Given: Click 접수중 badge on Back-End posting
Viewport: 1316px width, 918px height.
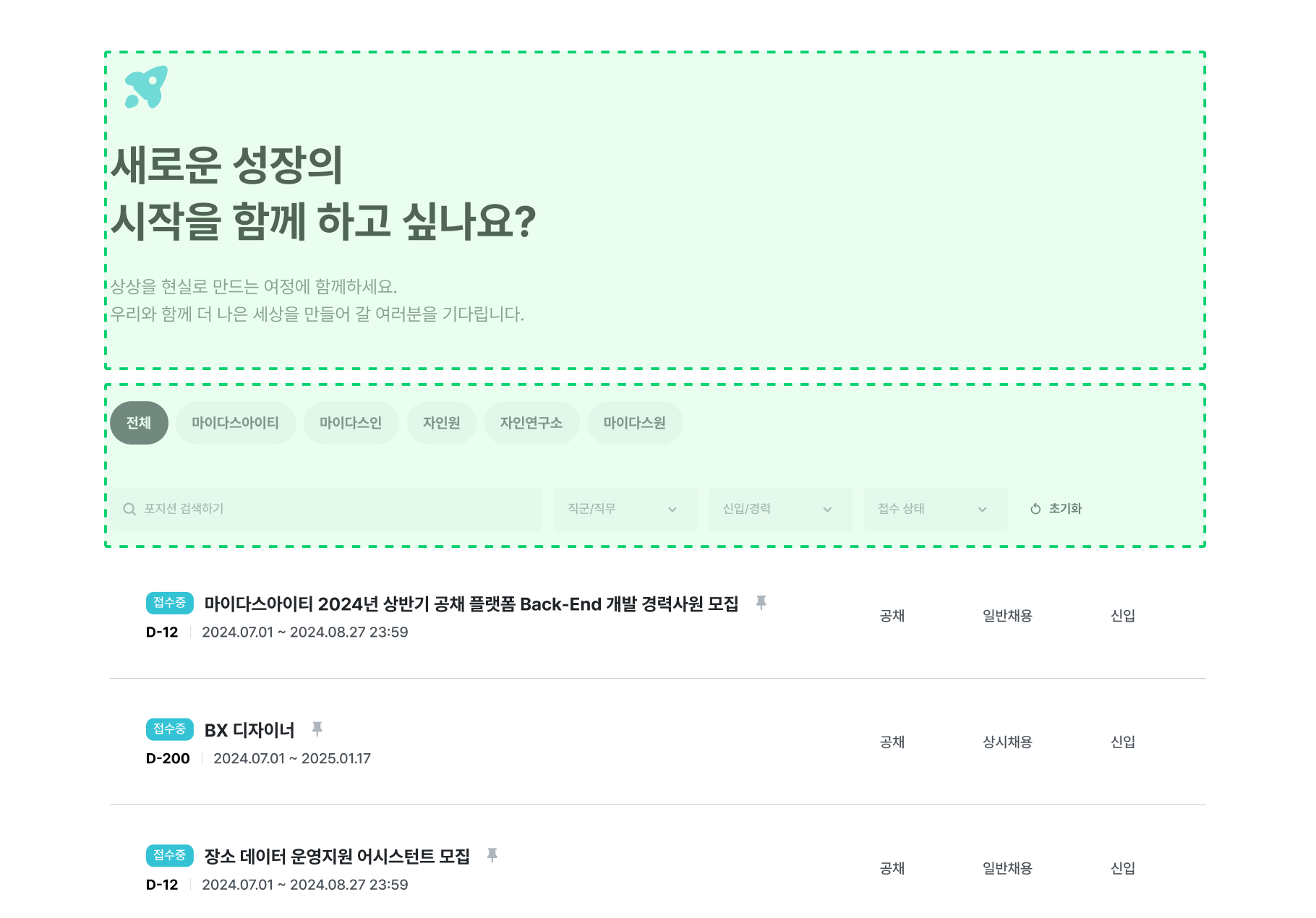Looking at the screenshot, I should pyautogui.click(x=169, y=602).
